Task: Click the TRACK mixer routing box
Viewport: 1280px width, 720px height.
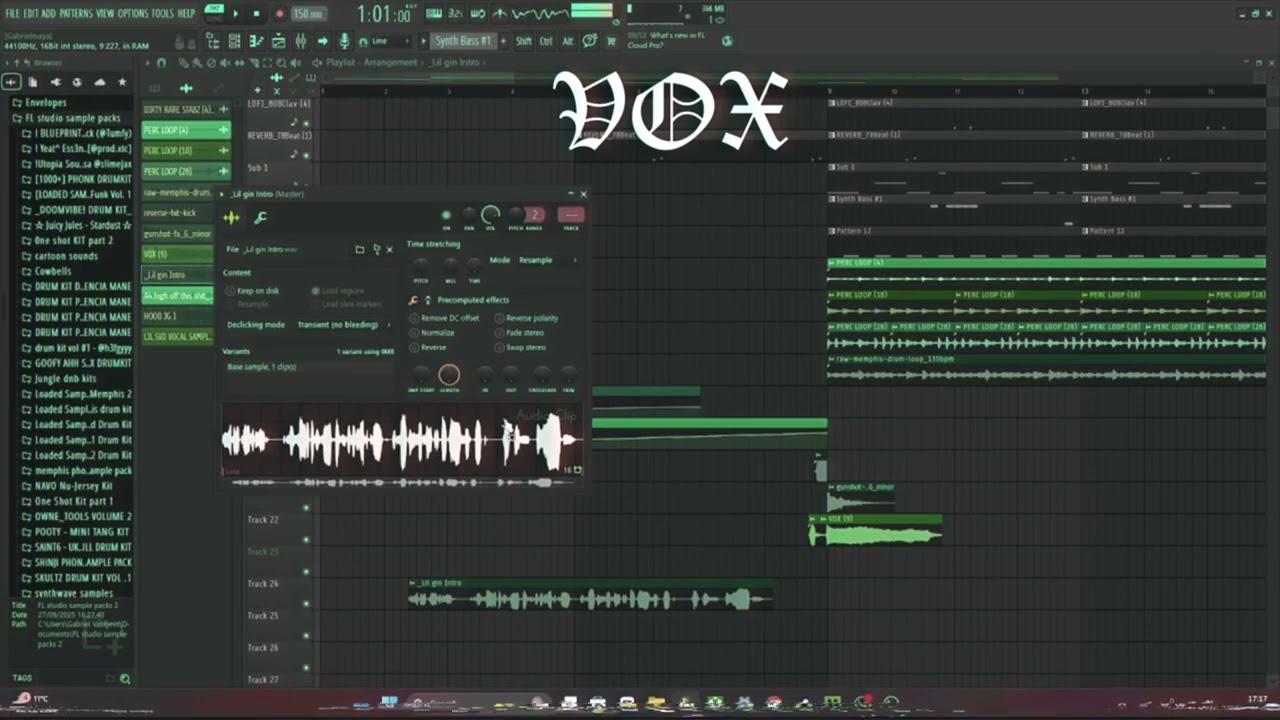Action: click(x=571, y=215)
